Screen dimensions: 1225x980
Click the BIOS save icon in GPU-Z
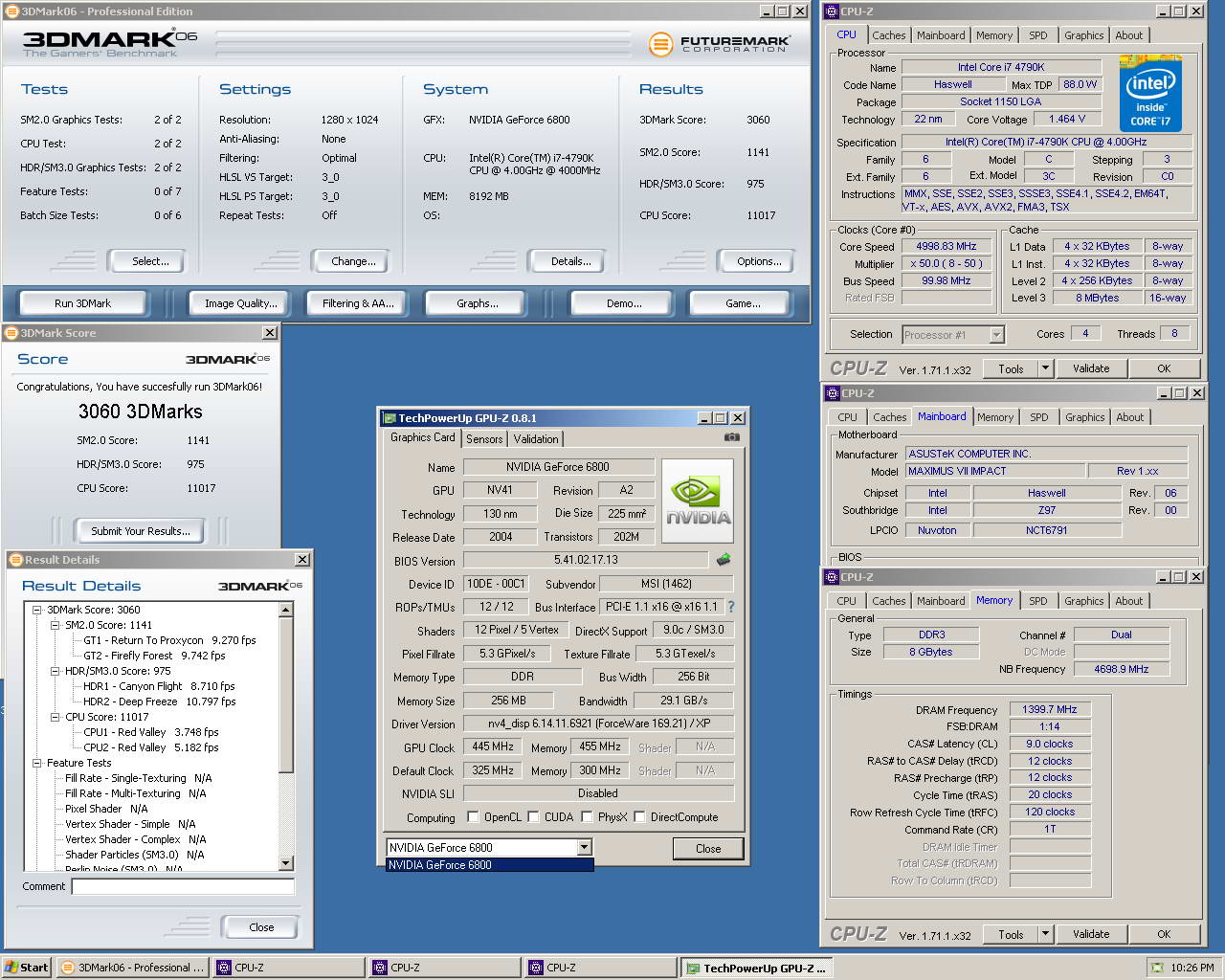click(x=724, y=559)
